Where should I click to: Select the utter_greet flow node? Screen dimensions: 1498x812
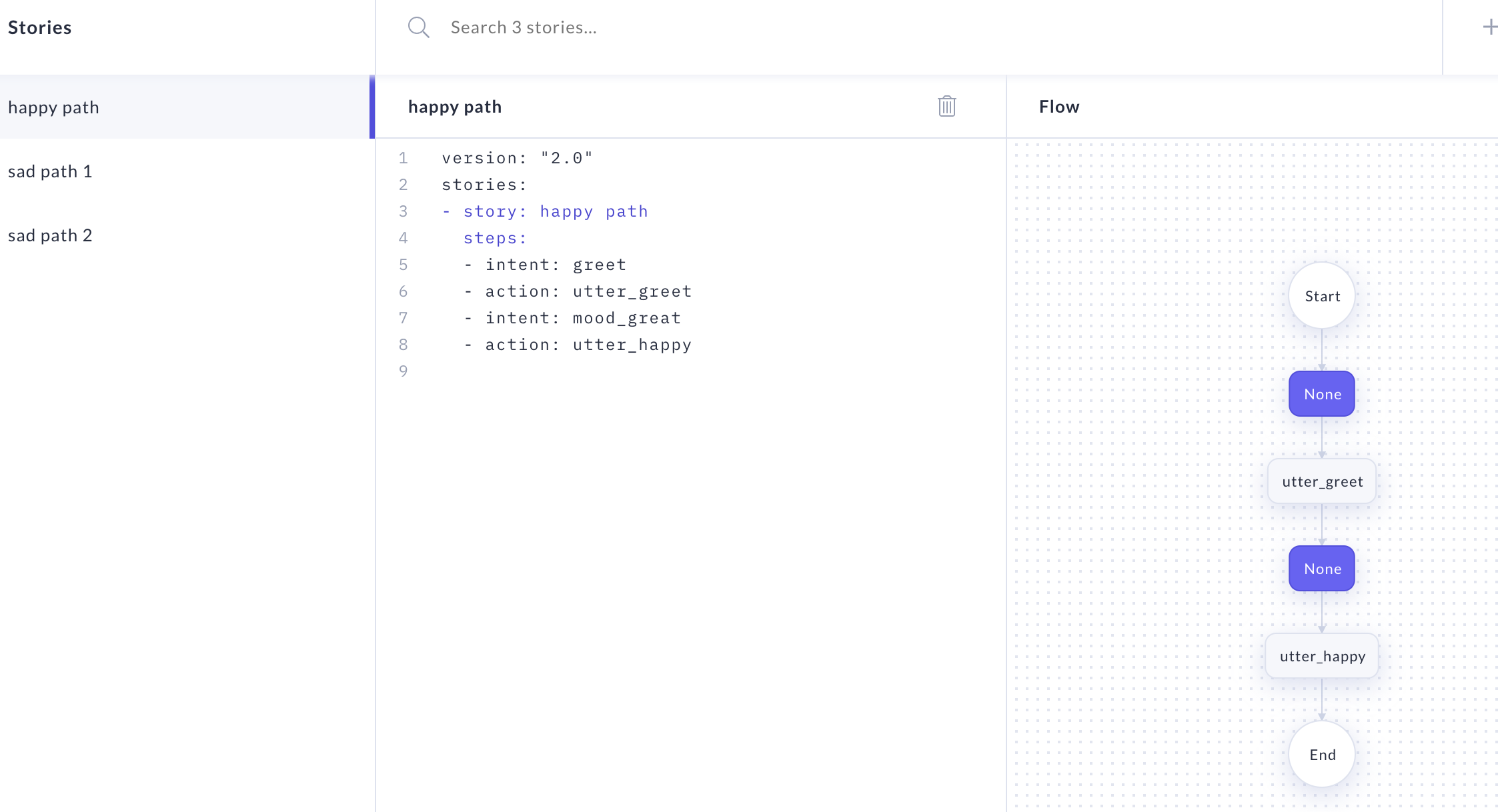(1321, 481)
